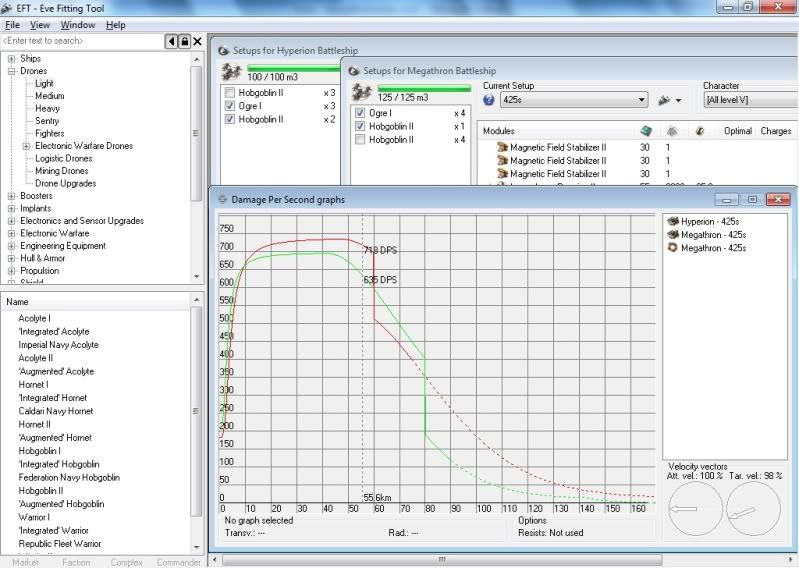
Task: Click the CPU column icon in Modules header
Action: [x=646, y=131]
